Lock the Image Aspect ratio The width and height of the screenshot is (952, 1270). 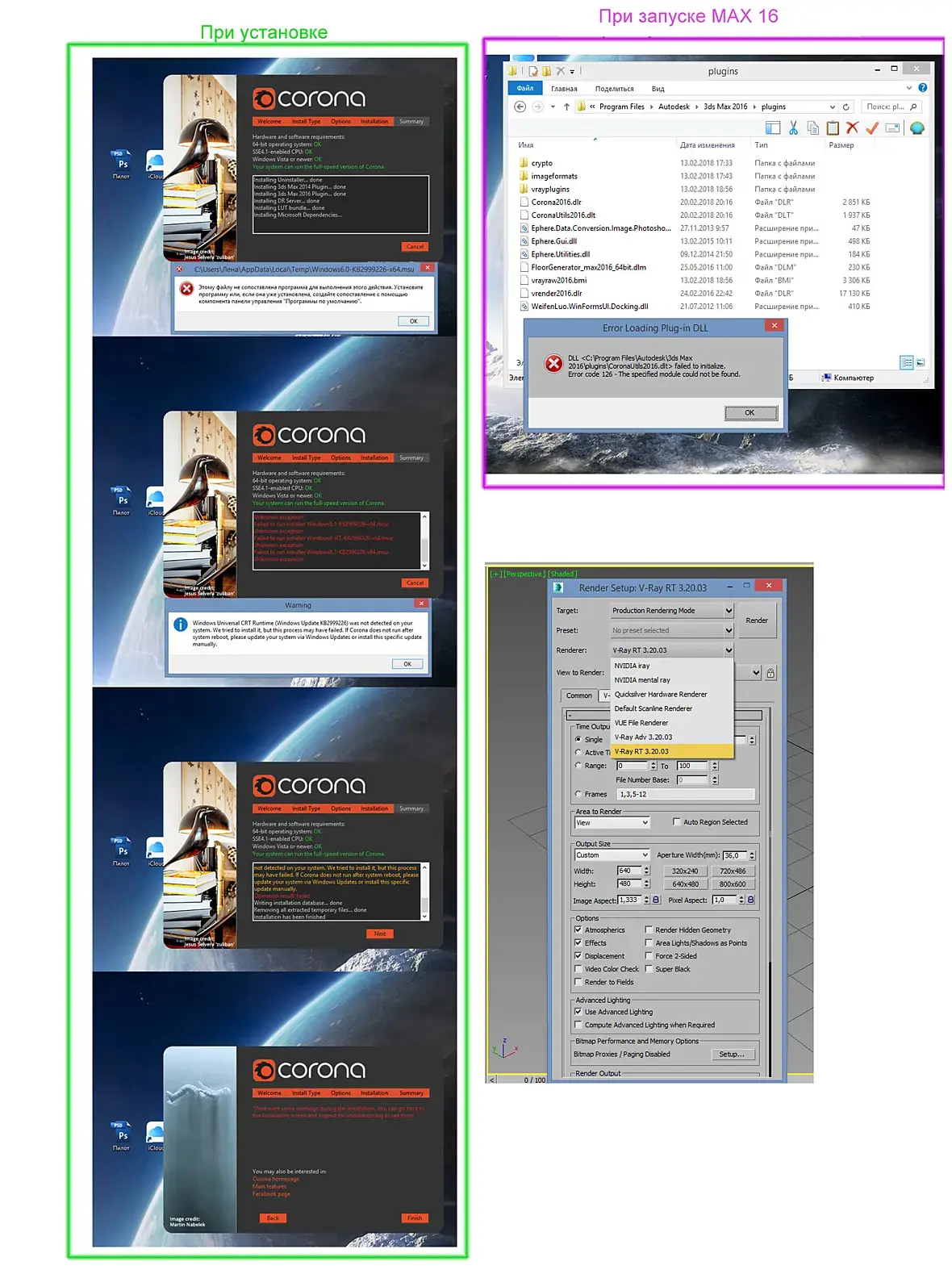pos(656,900)
